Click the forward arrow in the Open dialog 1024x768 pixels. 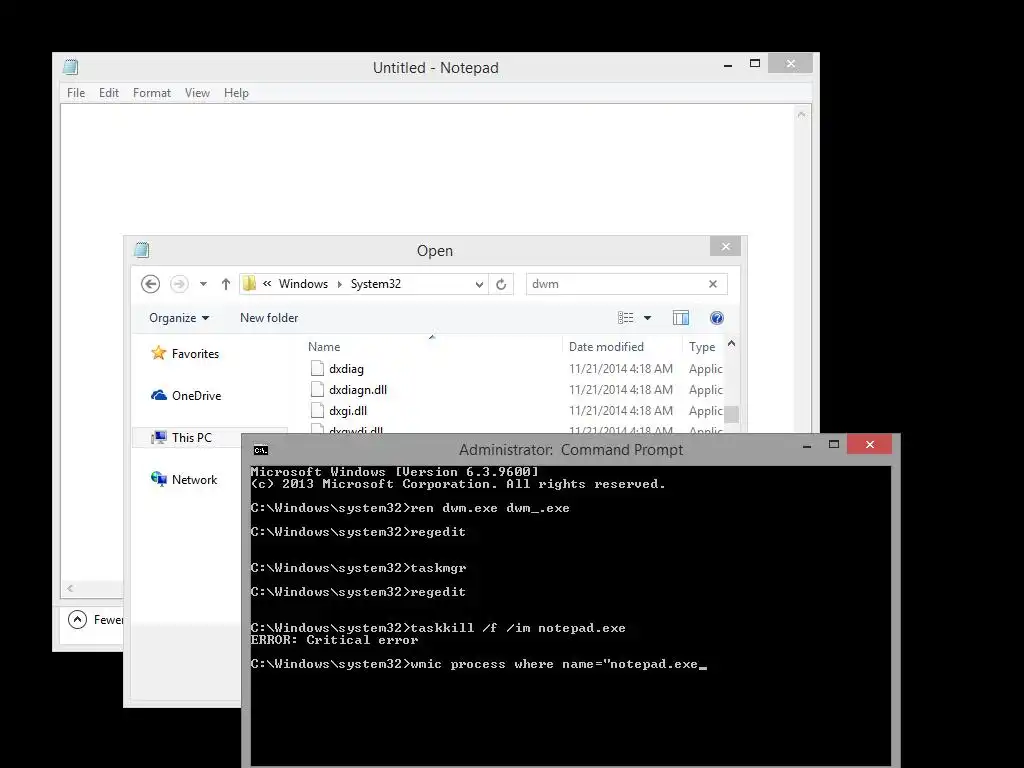point(179,284)
